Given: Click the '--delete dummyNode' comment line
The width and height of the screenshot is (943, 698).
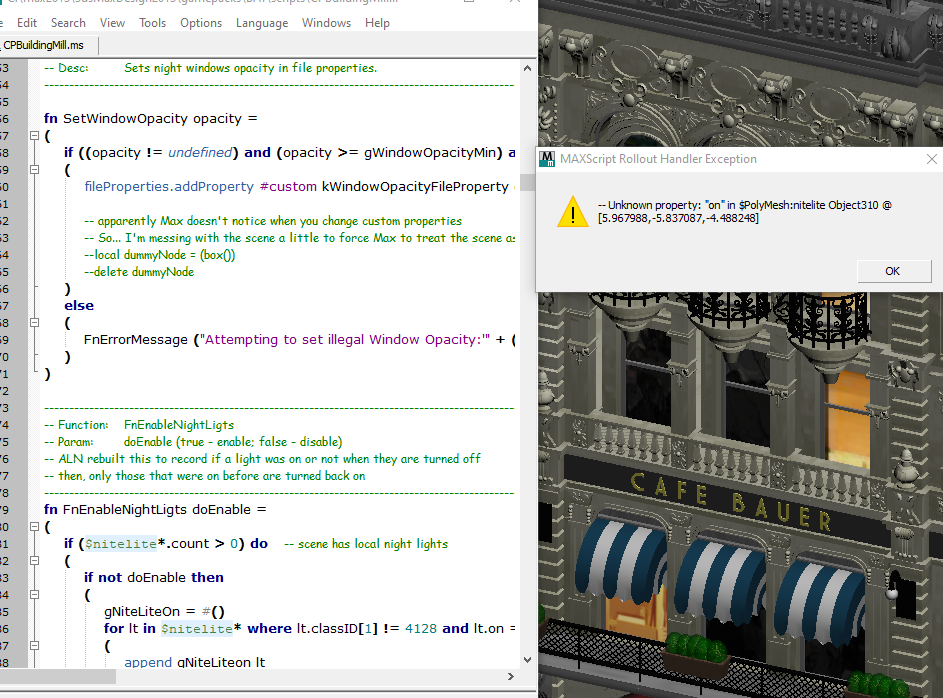Looking at the screenshot, I should coord(139,272).
